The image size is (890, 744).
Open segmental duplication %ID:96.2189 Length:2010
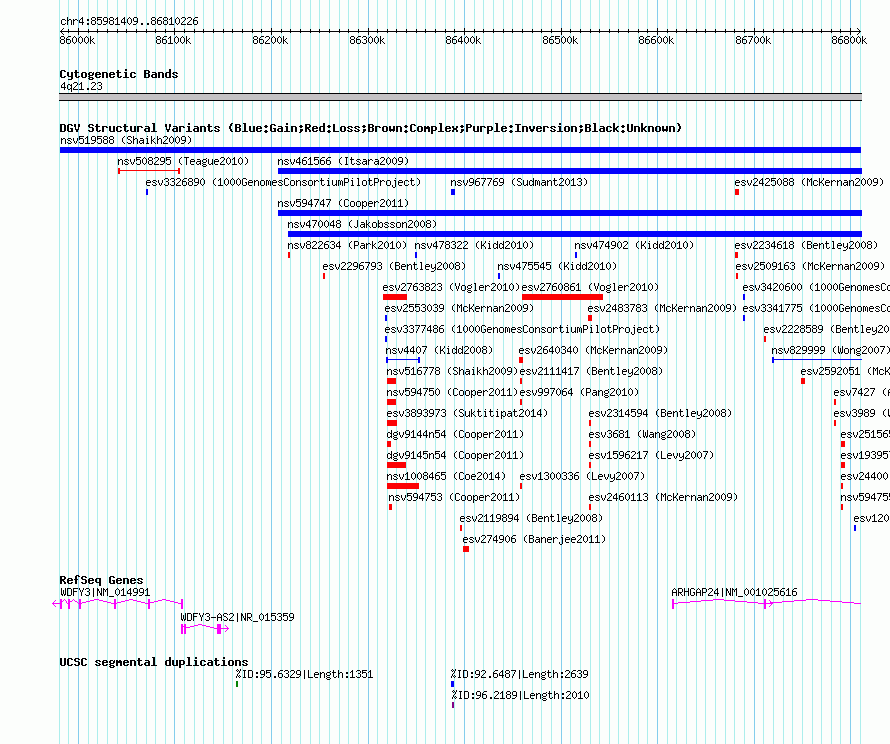[x=520, y=695]
